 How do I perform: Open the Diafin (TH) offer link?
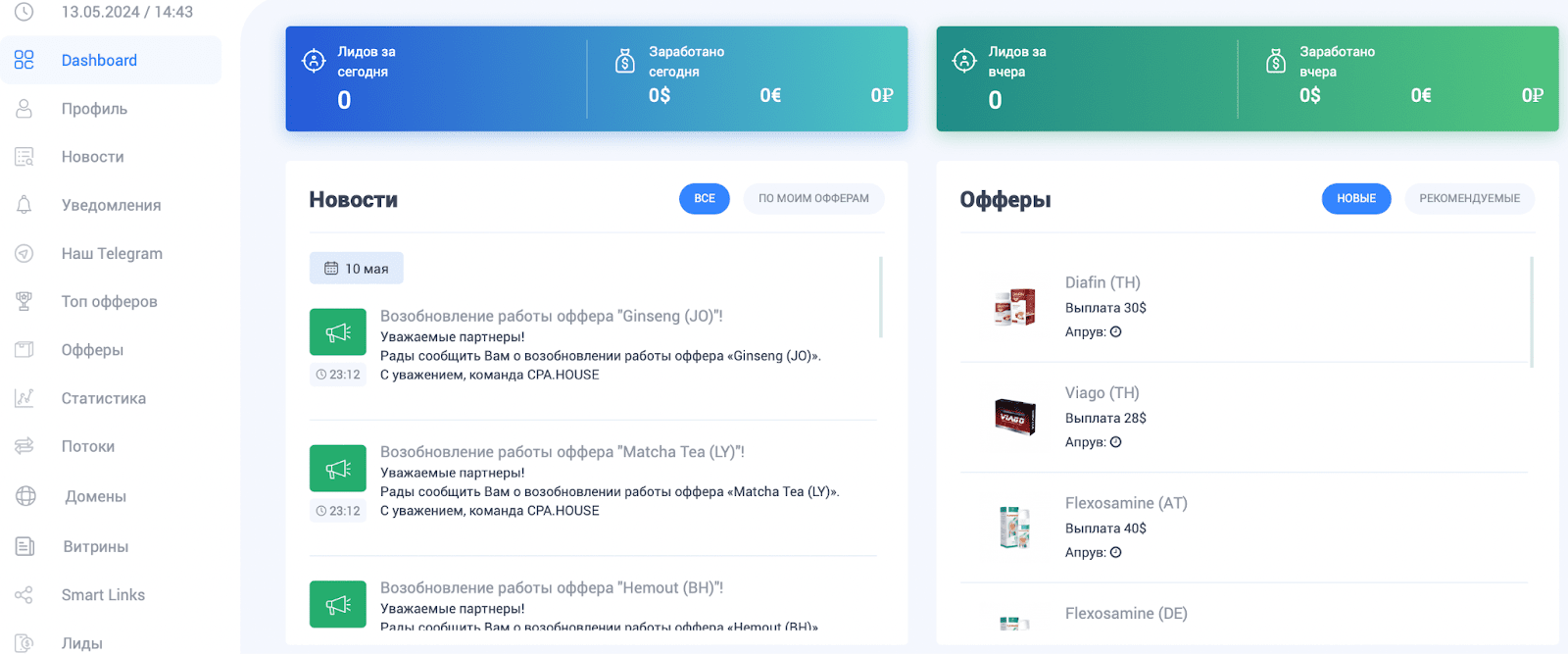click(1102, 282)
